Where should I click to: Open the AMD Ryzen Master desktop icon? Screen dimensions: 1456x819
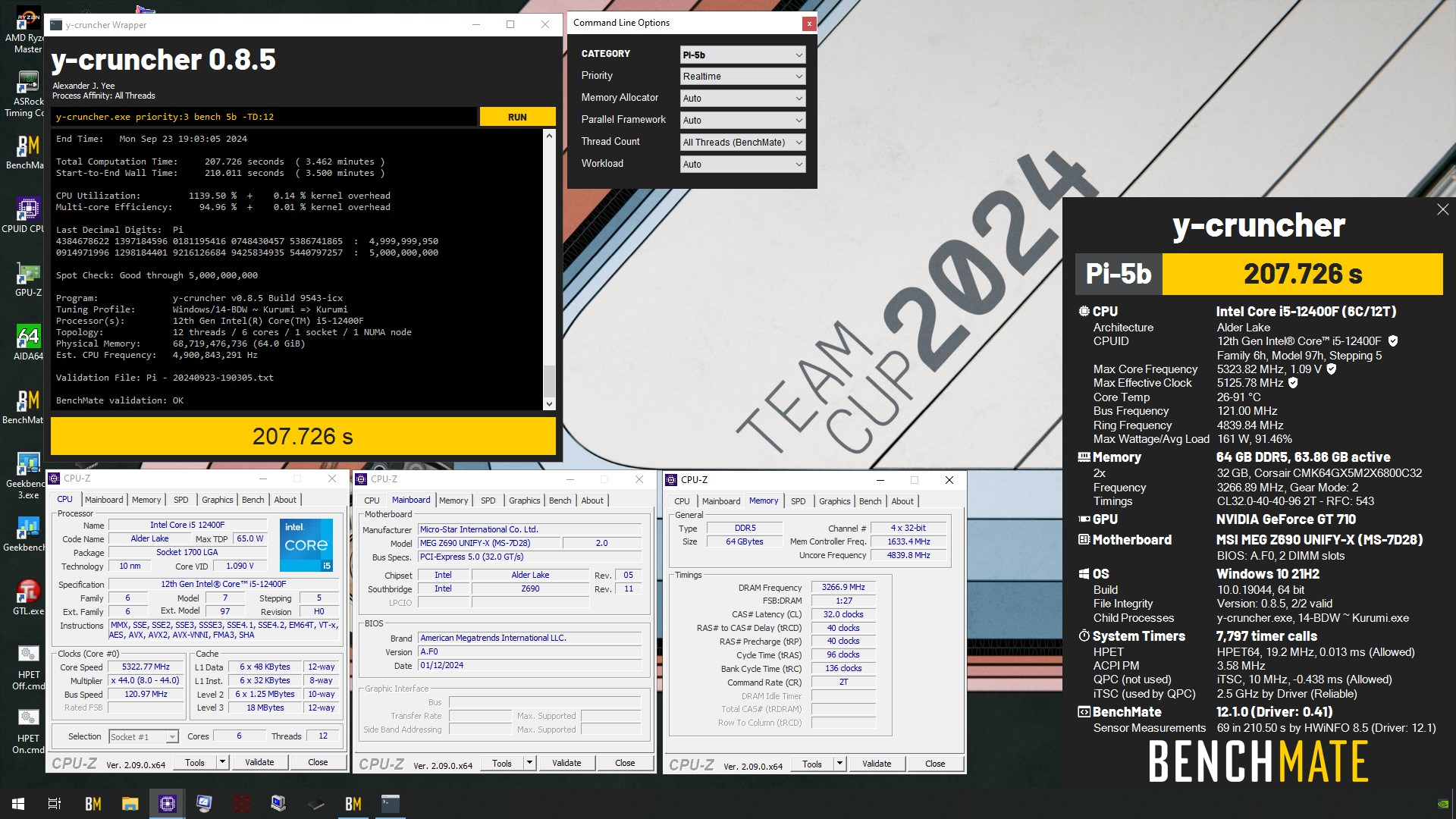(x=27, y=29)
